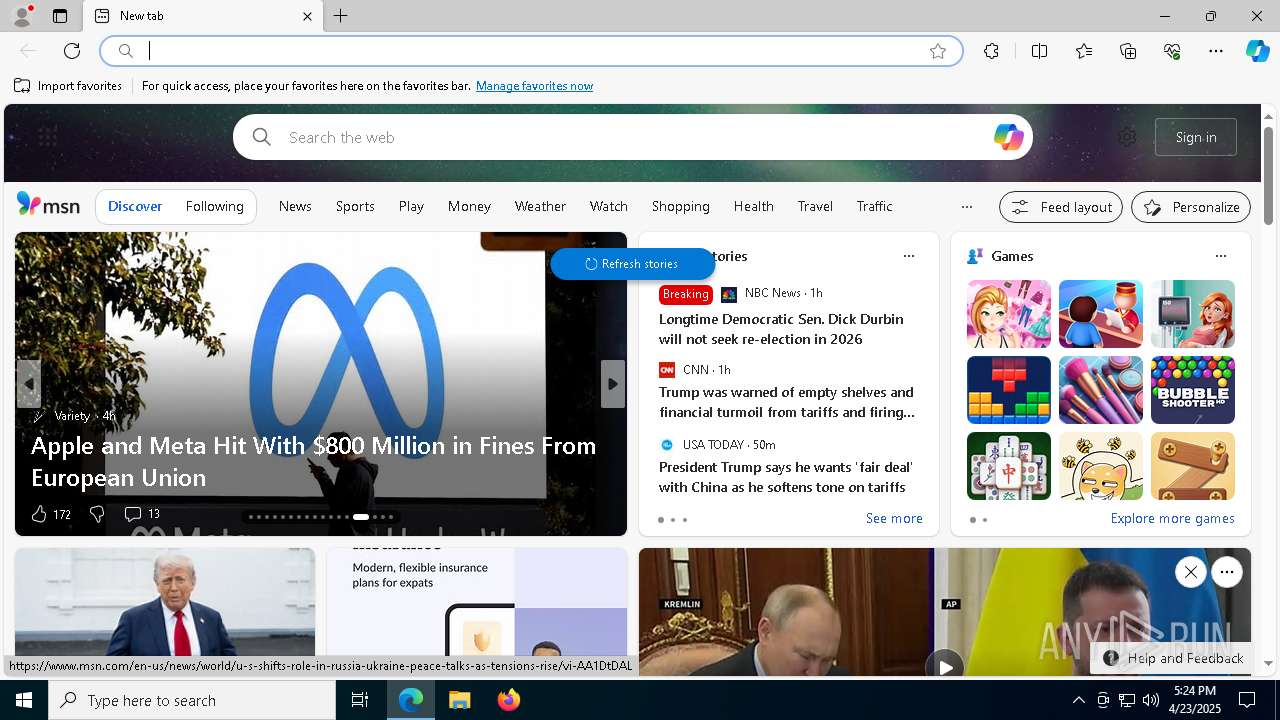This screenshot has height=720, width=1280.
Task: Click Import favorites button
Action: coord(68,86)
